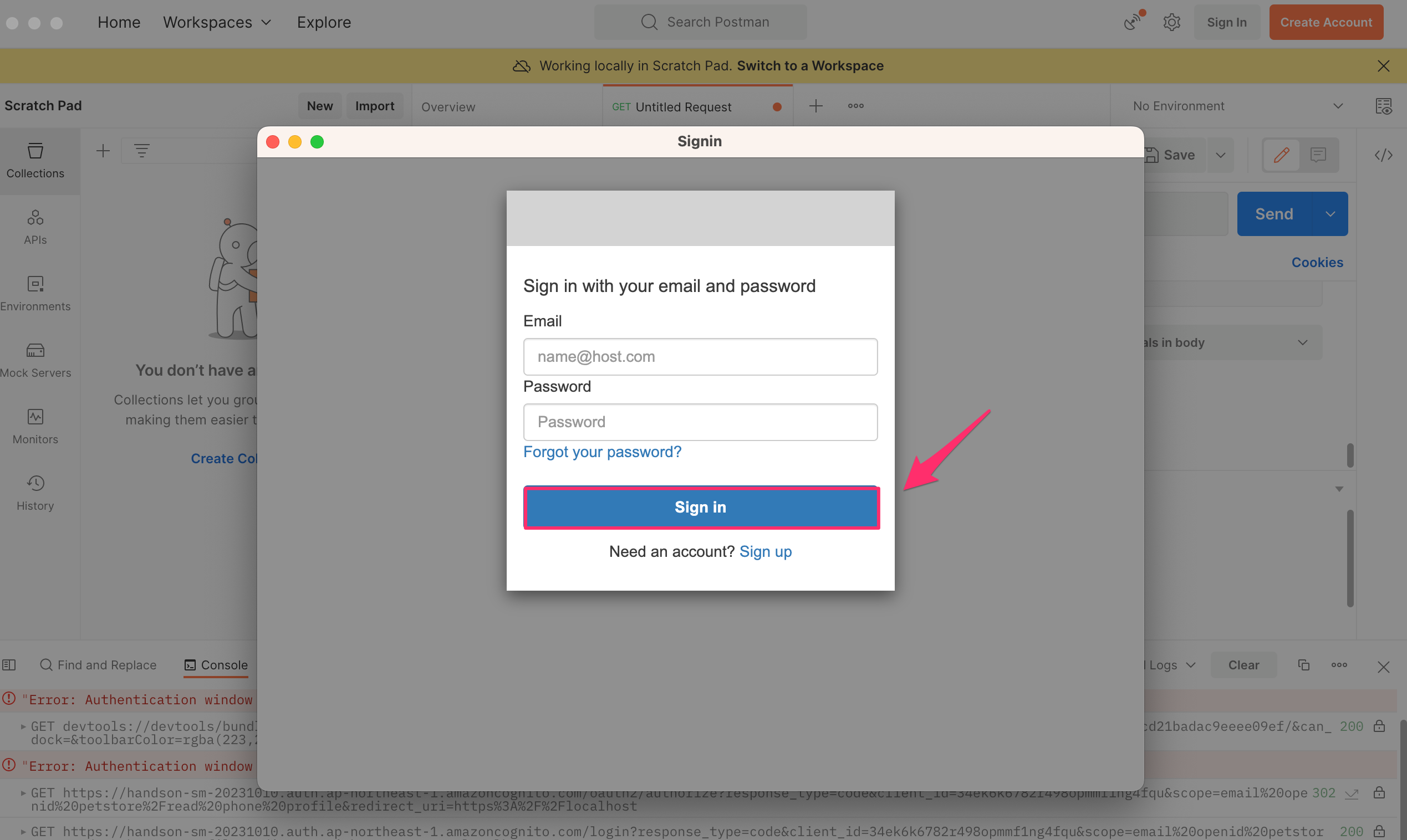1407x840 pixels.
Task: Copy console logs with copy icon
Action: coord(1303,664)
